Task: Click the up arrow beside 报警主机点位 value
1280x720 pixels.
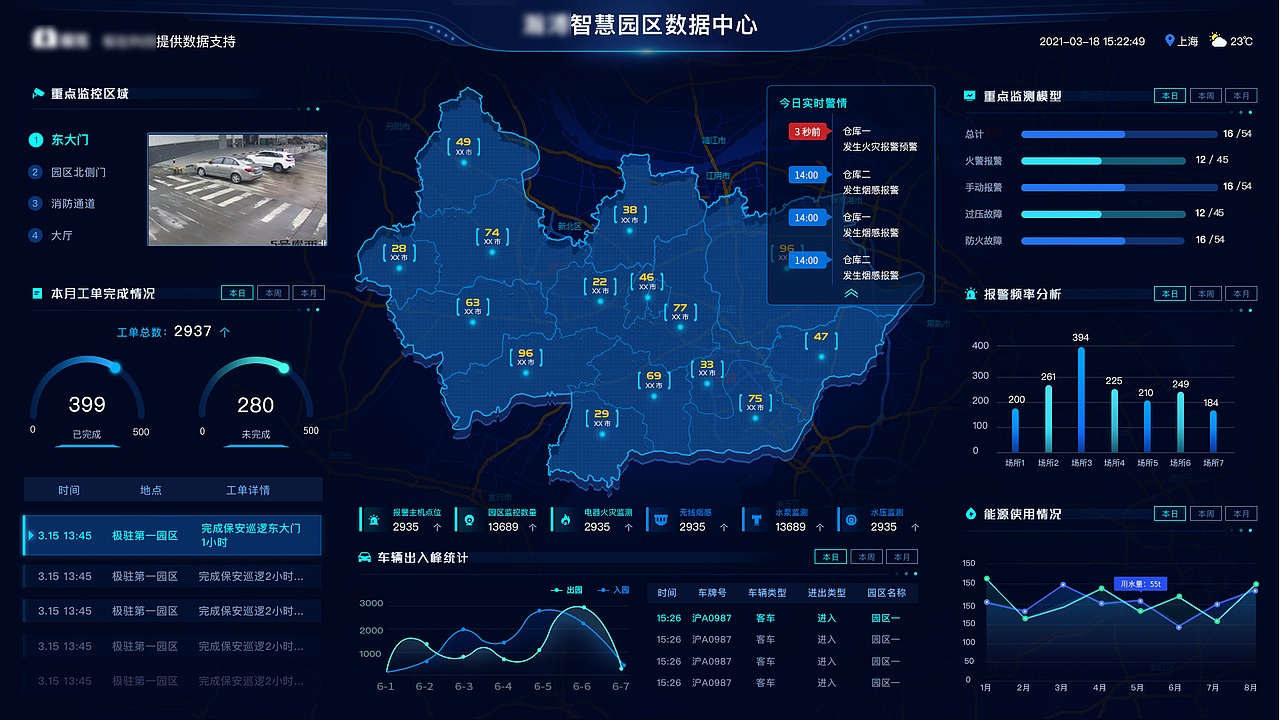Action: tap(437, 527)
